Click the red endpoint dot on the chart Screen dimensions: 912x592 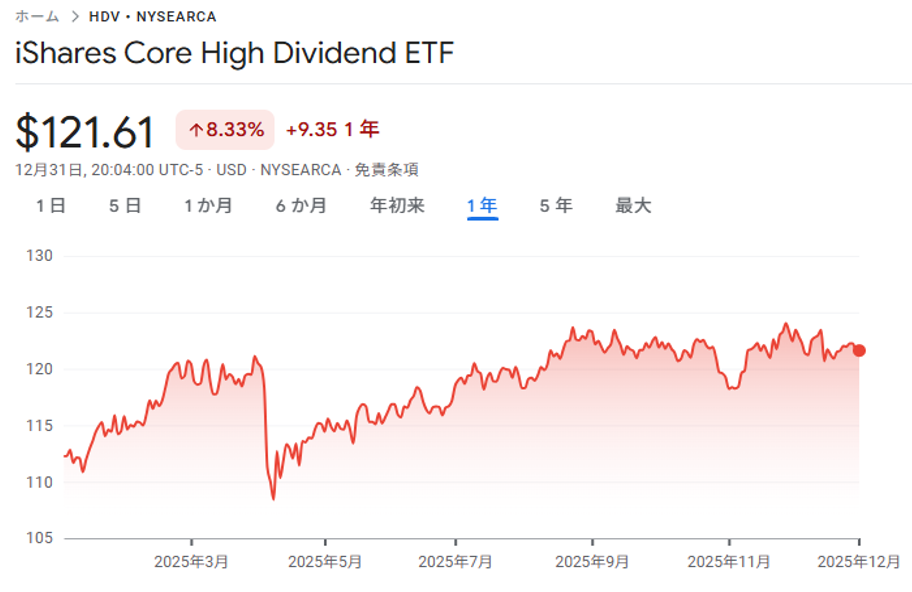[x=859, y=350]
